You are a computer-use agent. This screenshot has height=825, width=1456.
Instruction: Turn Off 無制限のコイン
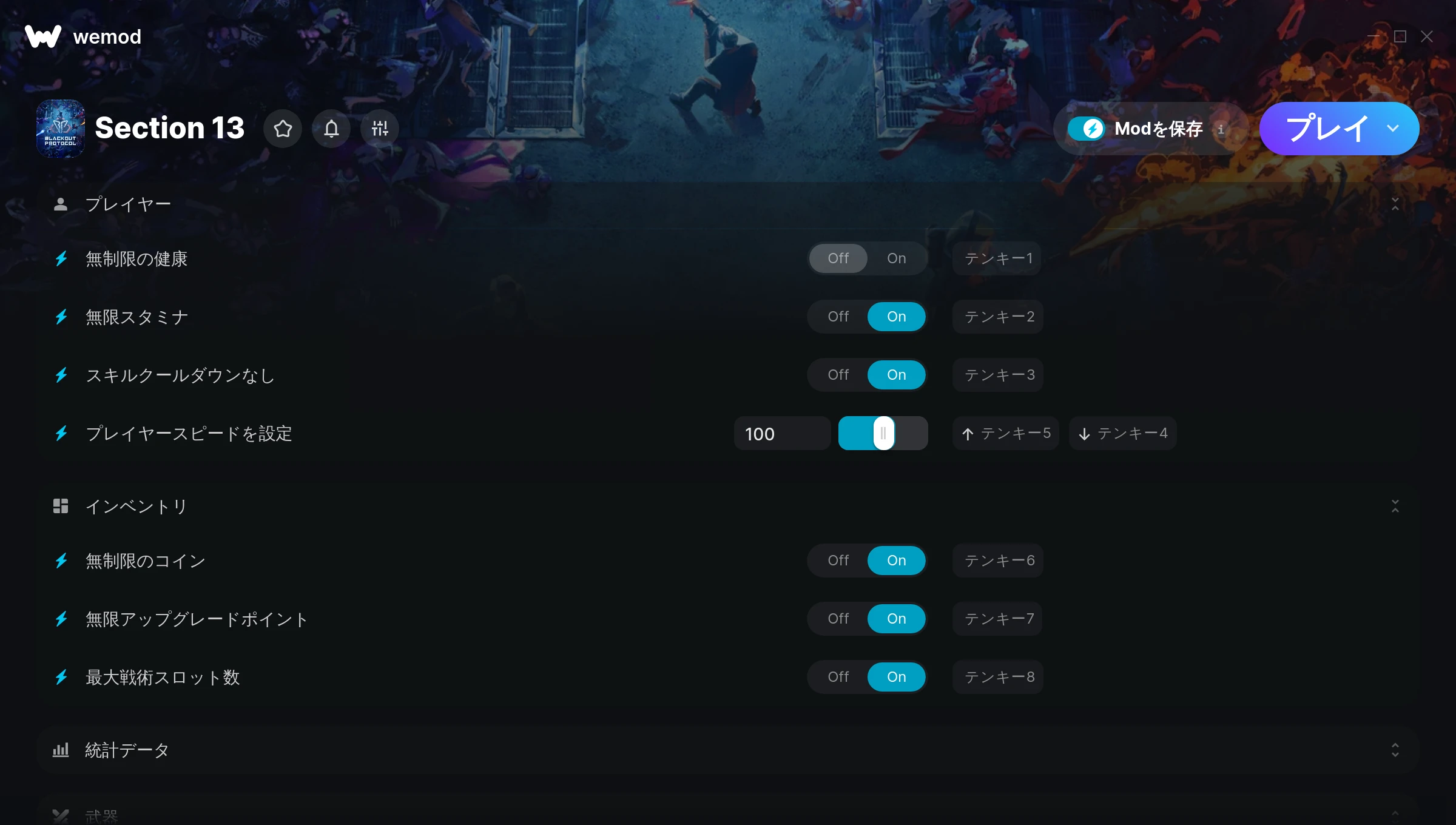(x=838, y=561)
